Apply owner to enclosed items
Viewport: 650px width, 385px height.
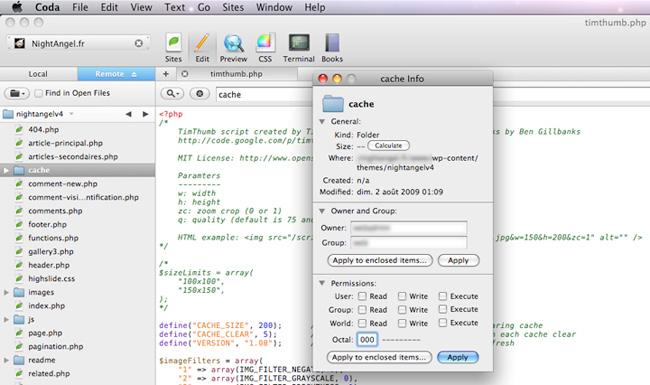(x=380, y=260)
